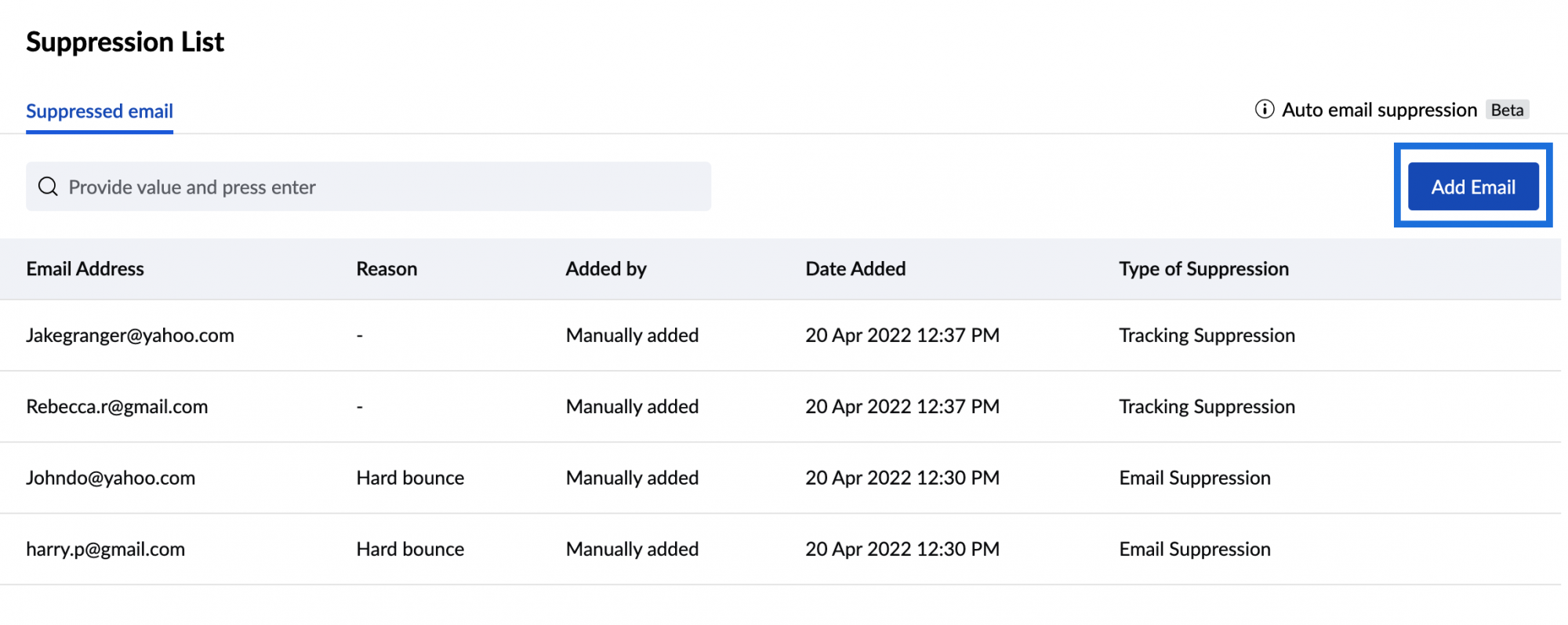Viewport: 1568px width, 625px height.
Task: Select the Johndo@yahoo.com email entry
Action: point(111,478)
